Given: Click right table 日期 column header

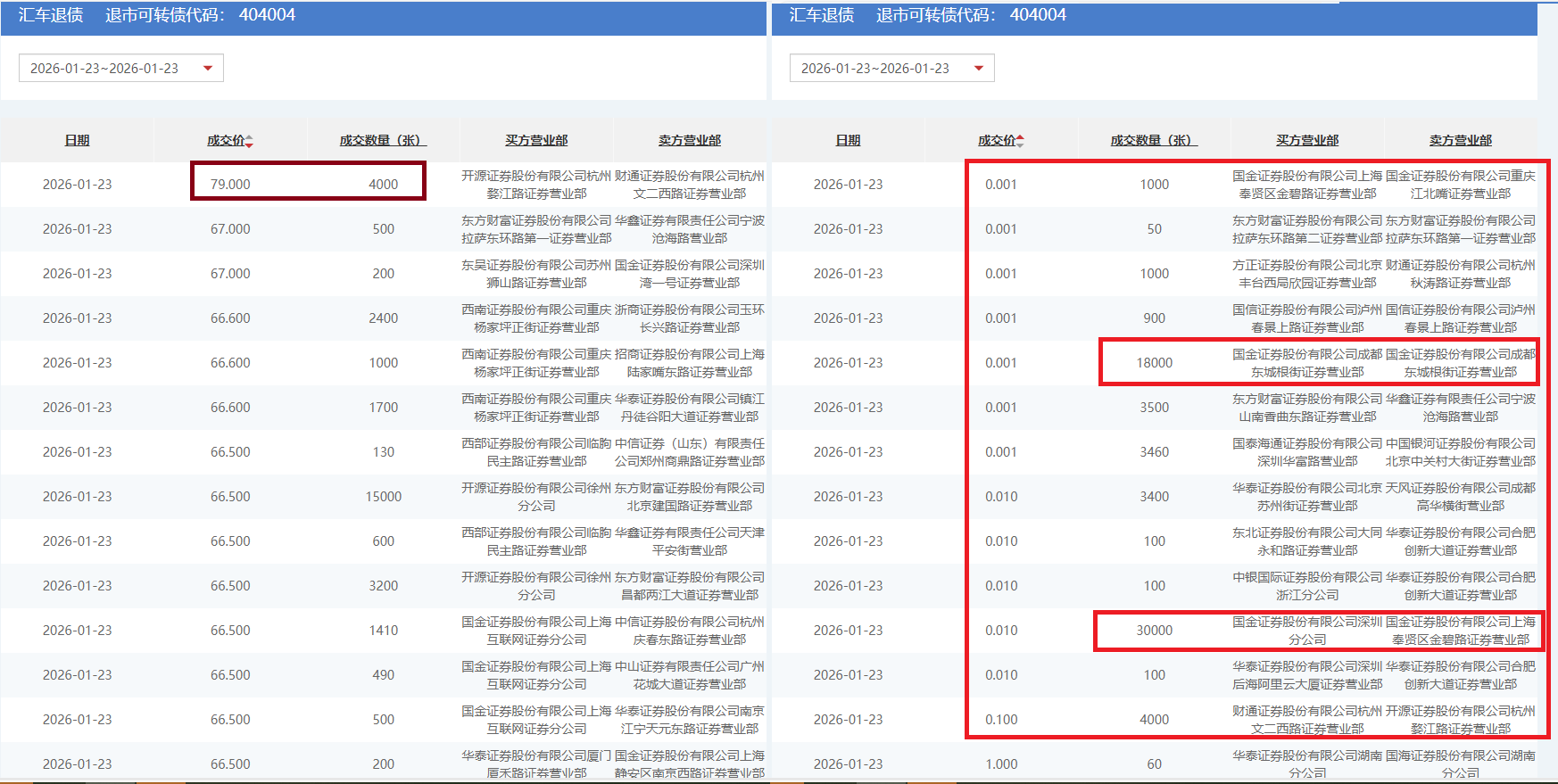Looking at the screenshot, I should coord(849,141).
